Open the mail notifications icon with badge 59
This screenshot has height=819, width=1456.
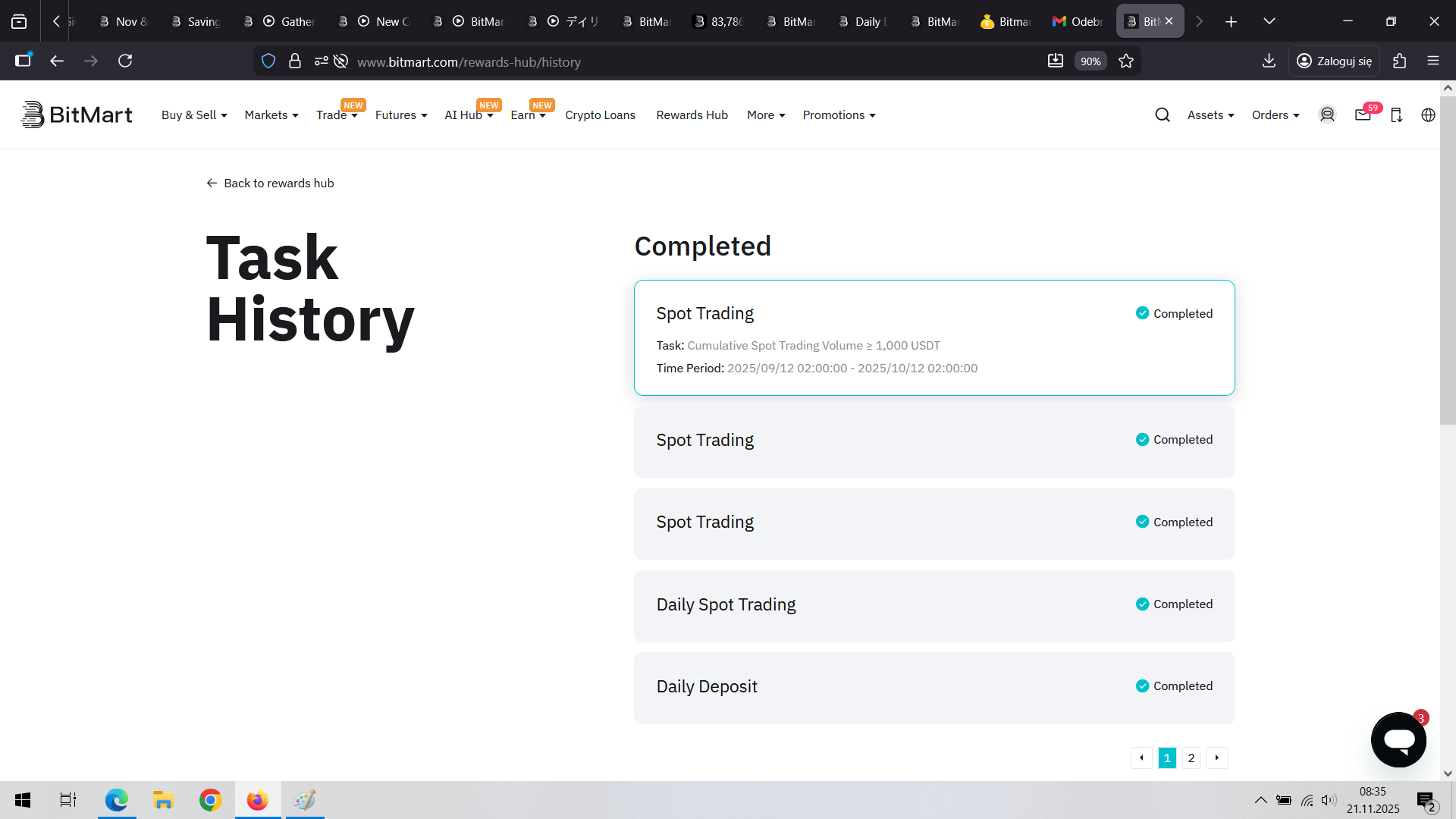coord(1363,115)
